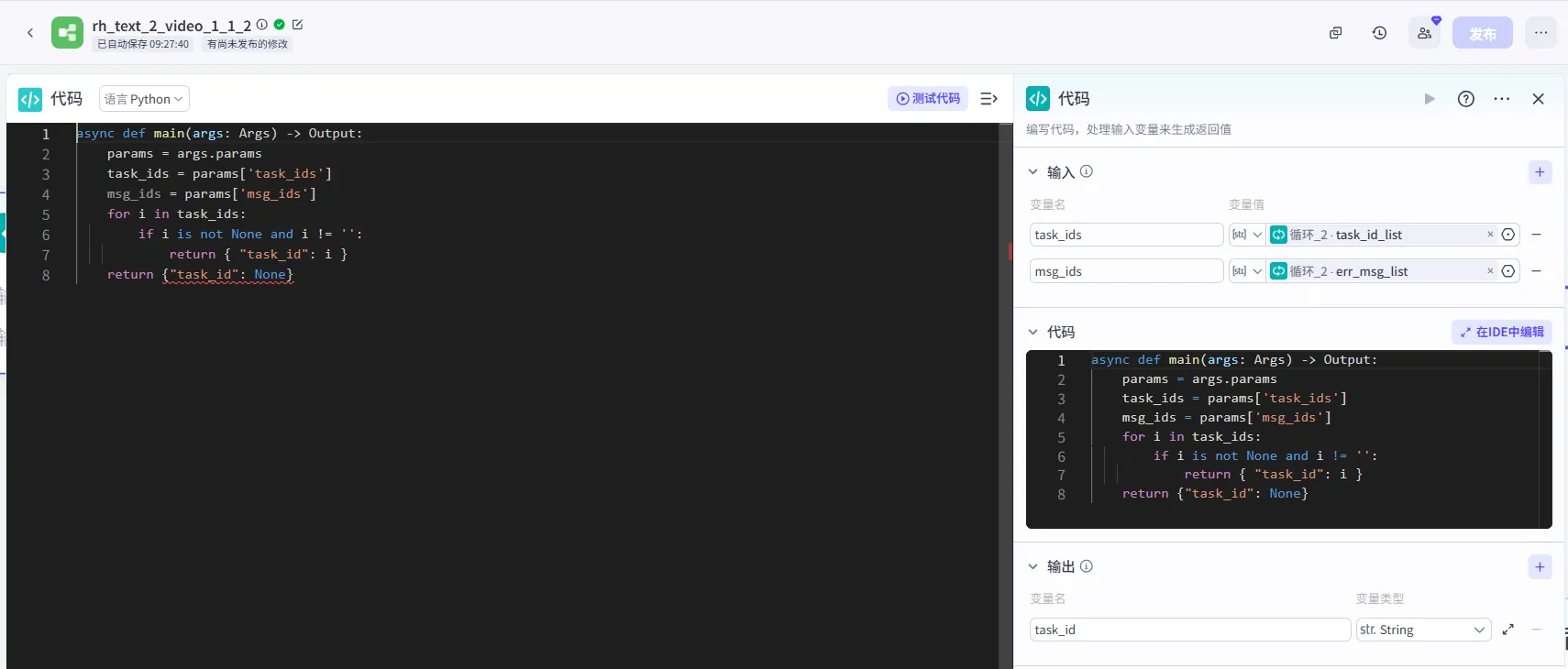Screen dimensions: 1568x669
Task: Click the code icon in the IDE header
Action: pyautogui.click(x=30, y=99)
